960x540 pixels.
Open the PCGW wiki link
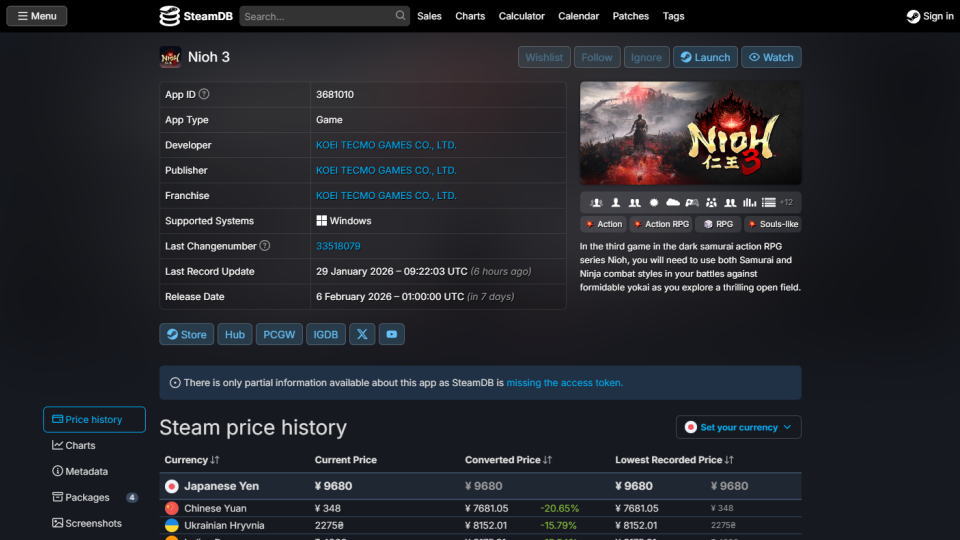(x=279, y=334)
